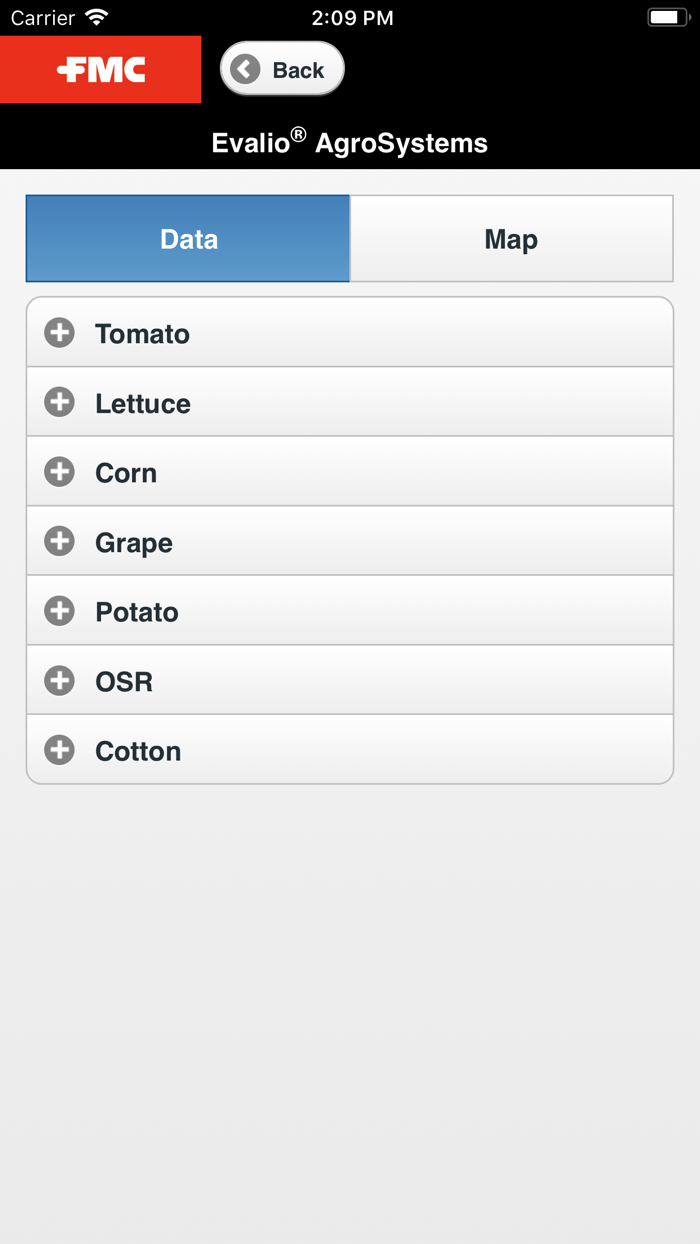Click the plus icon beside Tomato
This screenshot has height=1244, width=700.
pos(60,333)
